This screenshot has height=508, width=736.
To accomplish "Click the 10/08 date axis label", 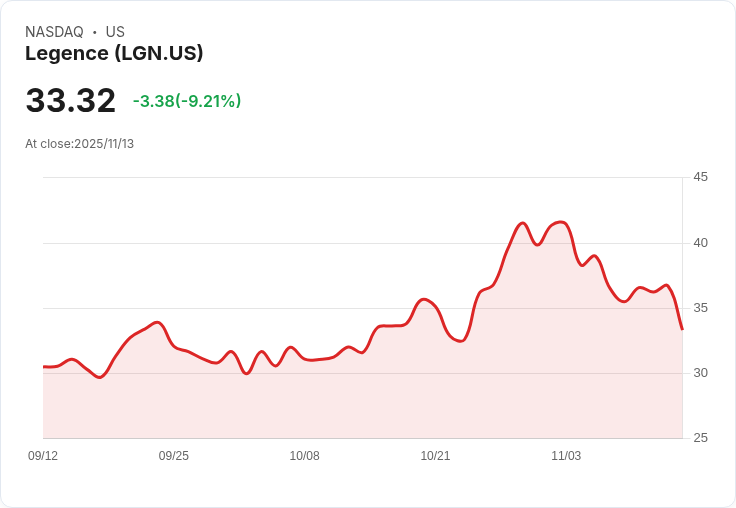I will click(304, 456).
